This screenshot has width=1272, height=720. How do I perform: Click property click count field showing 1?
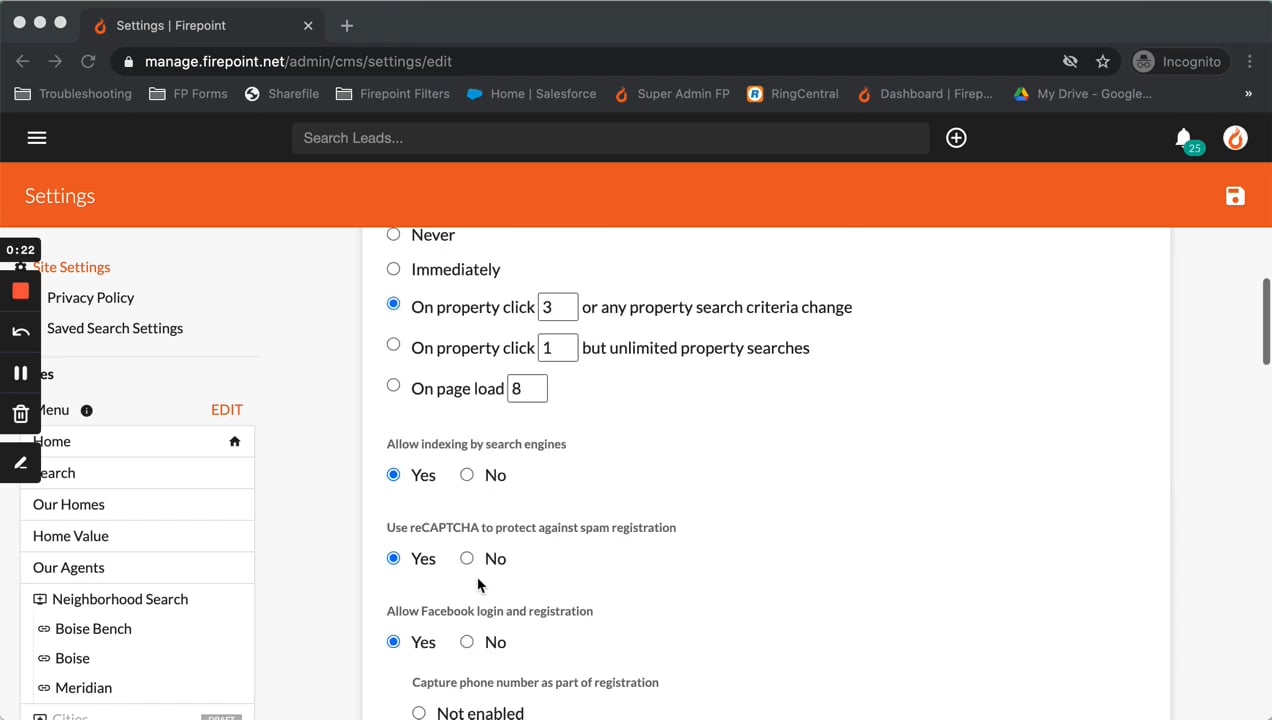click(558, 347)
